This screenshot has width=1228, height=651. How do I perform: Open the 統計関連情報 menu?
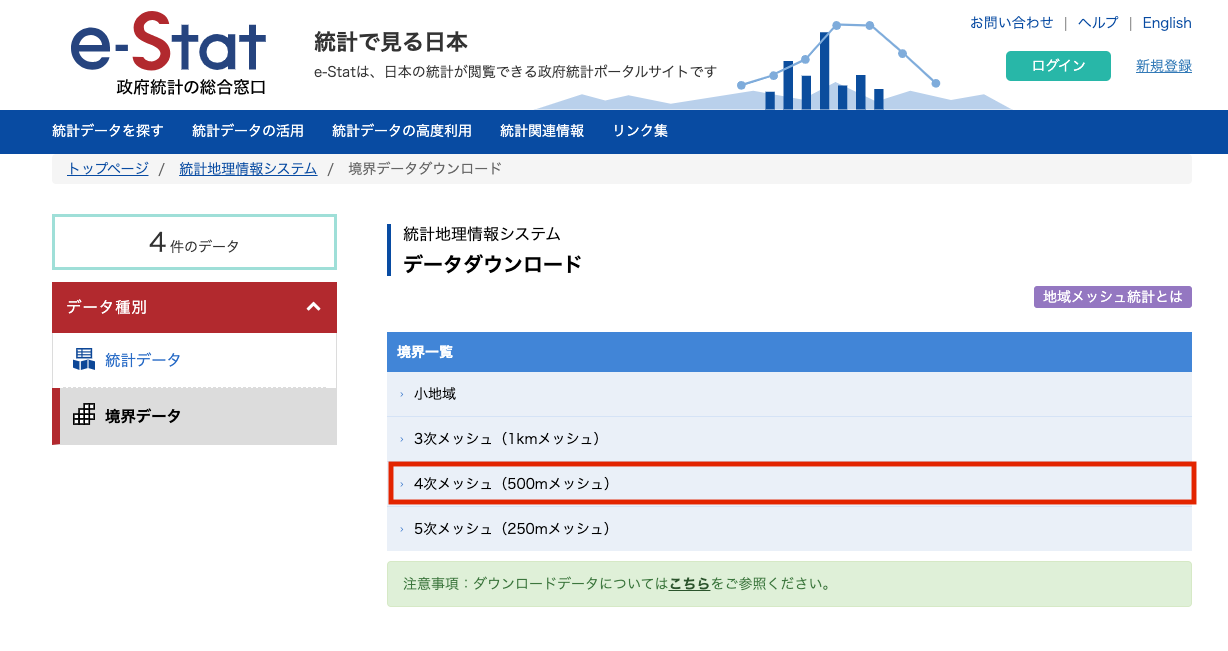pos(540,131)
